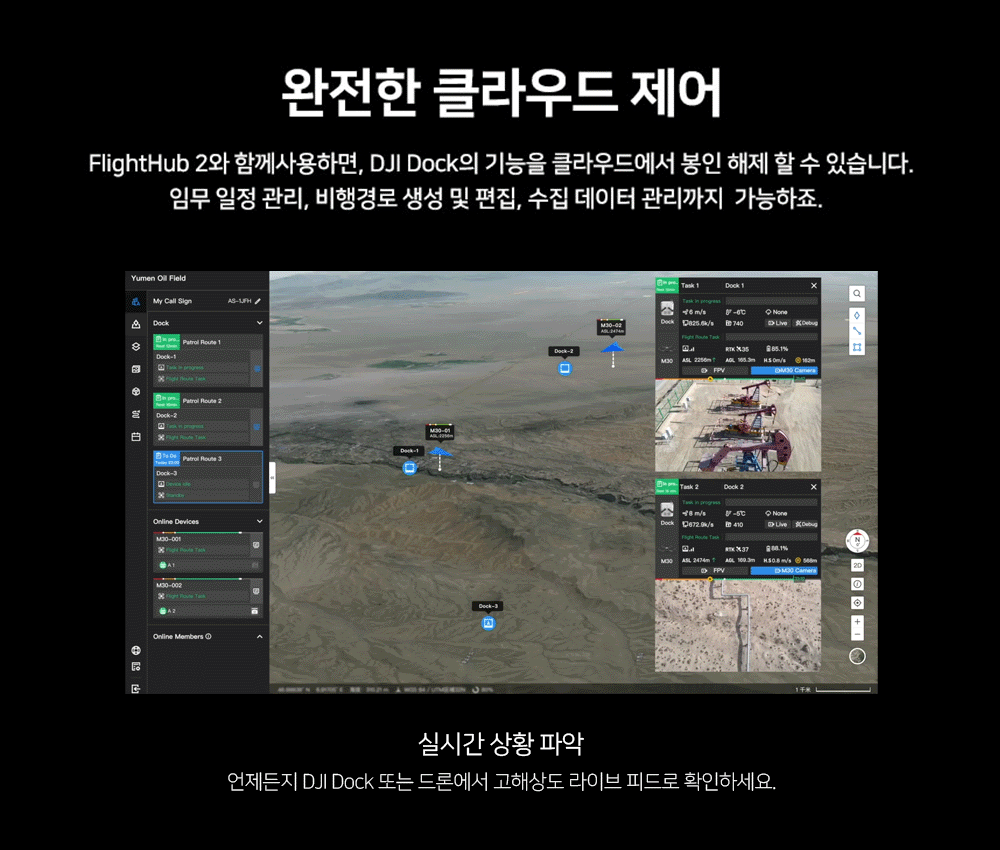The image size is (1000, 850).
Task: Open the flight route library icon
Action: 136,414
